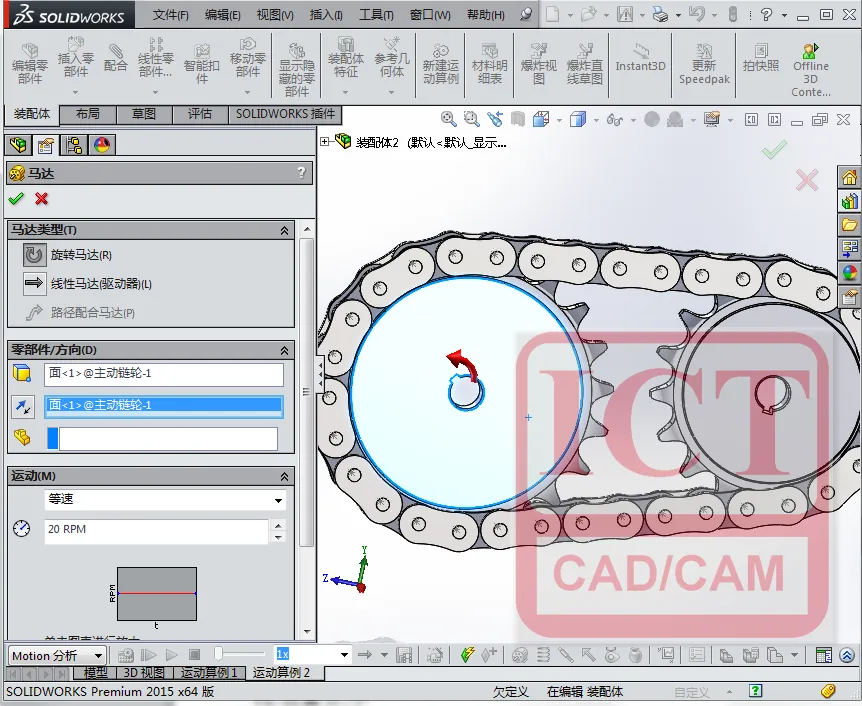Screen dimensions: 862x706
Task: Open the 插入零部件 dropdown arrow
Action: pyautogui.click(x=75, y=92)
